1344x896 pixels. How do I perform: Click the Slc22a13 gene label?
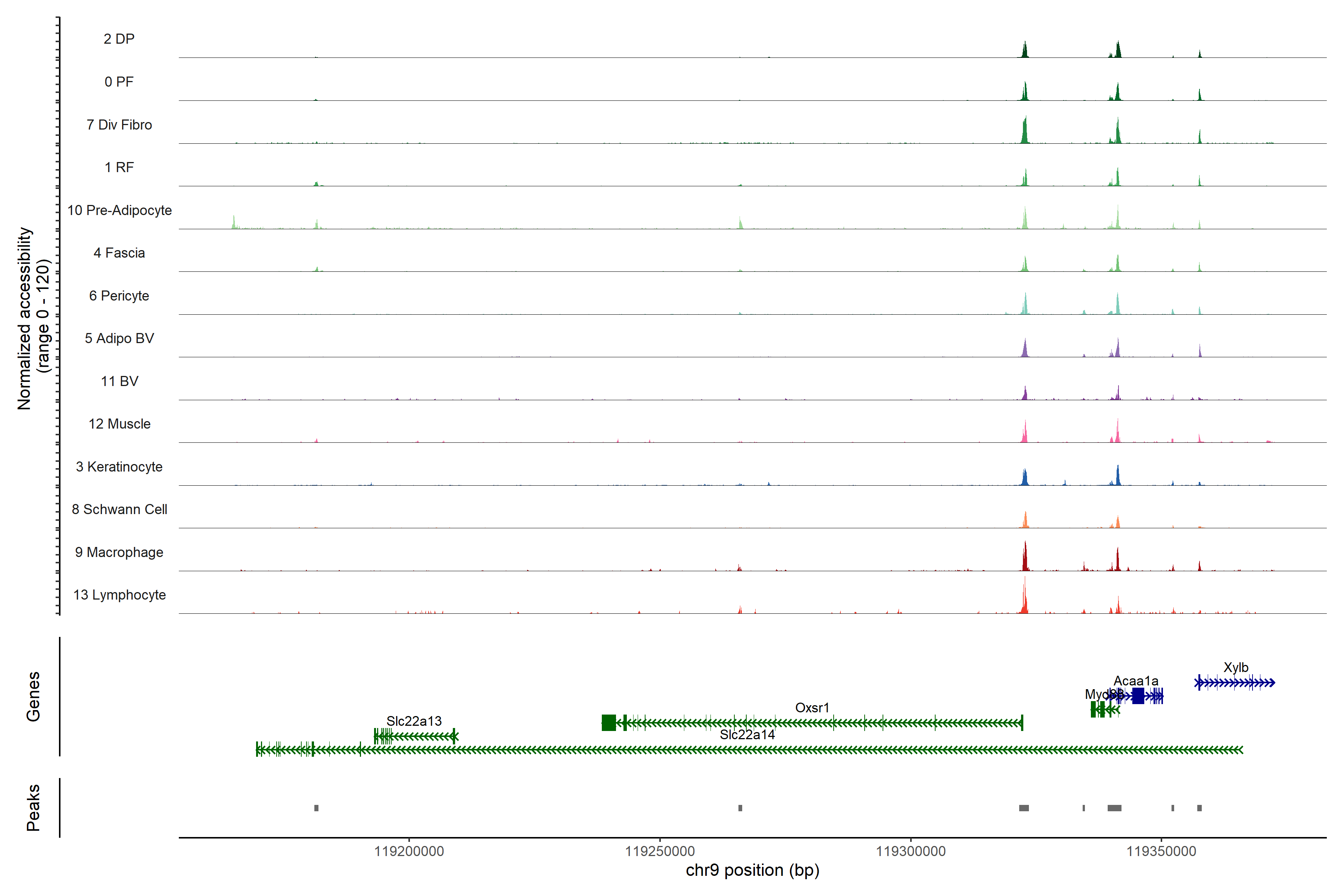click(x=414, y=721)
